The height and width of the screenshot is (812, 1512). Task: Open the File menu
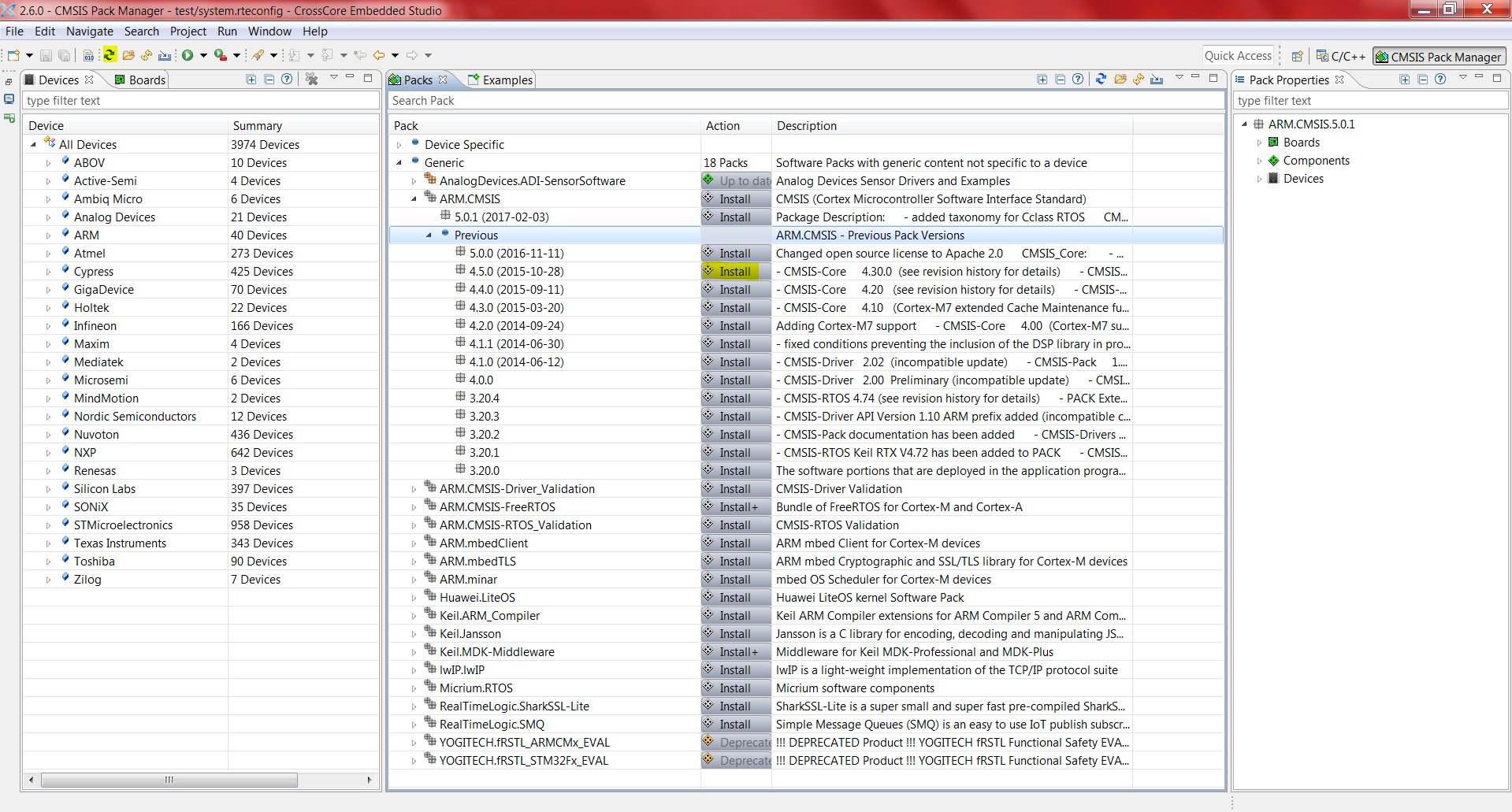click(14, 32)
